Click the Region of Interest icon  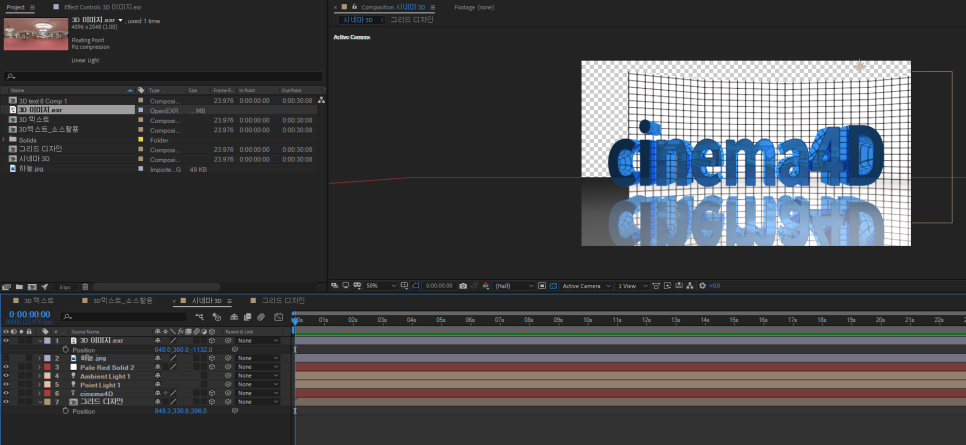pyautogui.click(x=542, y=286)
